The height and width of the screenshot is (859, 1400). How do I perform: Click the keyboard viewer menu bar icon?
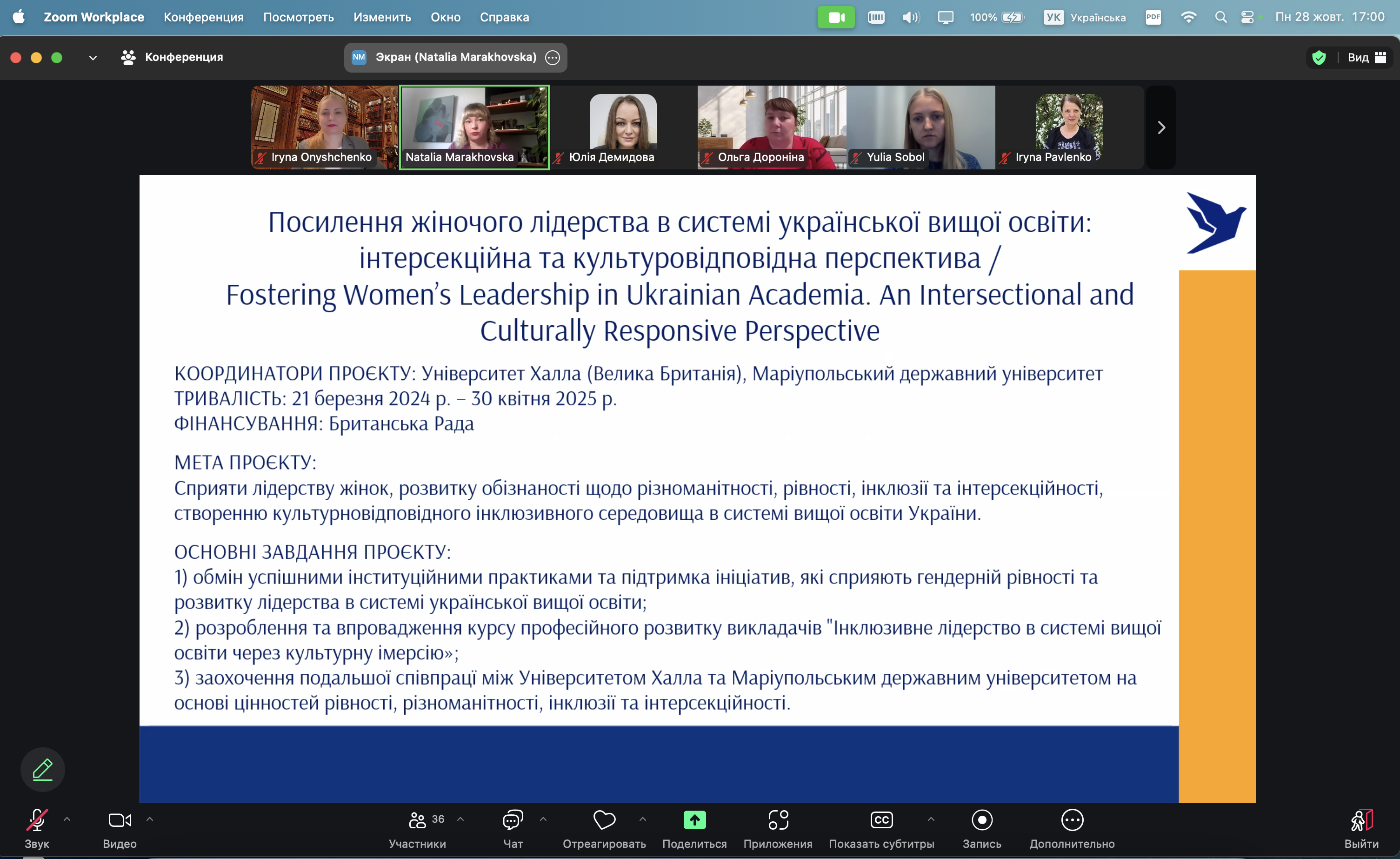tap(876, 17)
